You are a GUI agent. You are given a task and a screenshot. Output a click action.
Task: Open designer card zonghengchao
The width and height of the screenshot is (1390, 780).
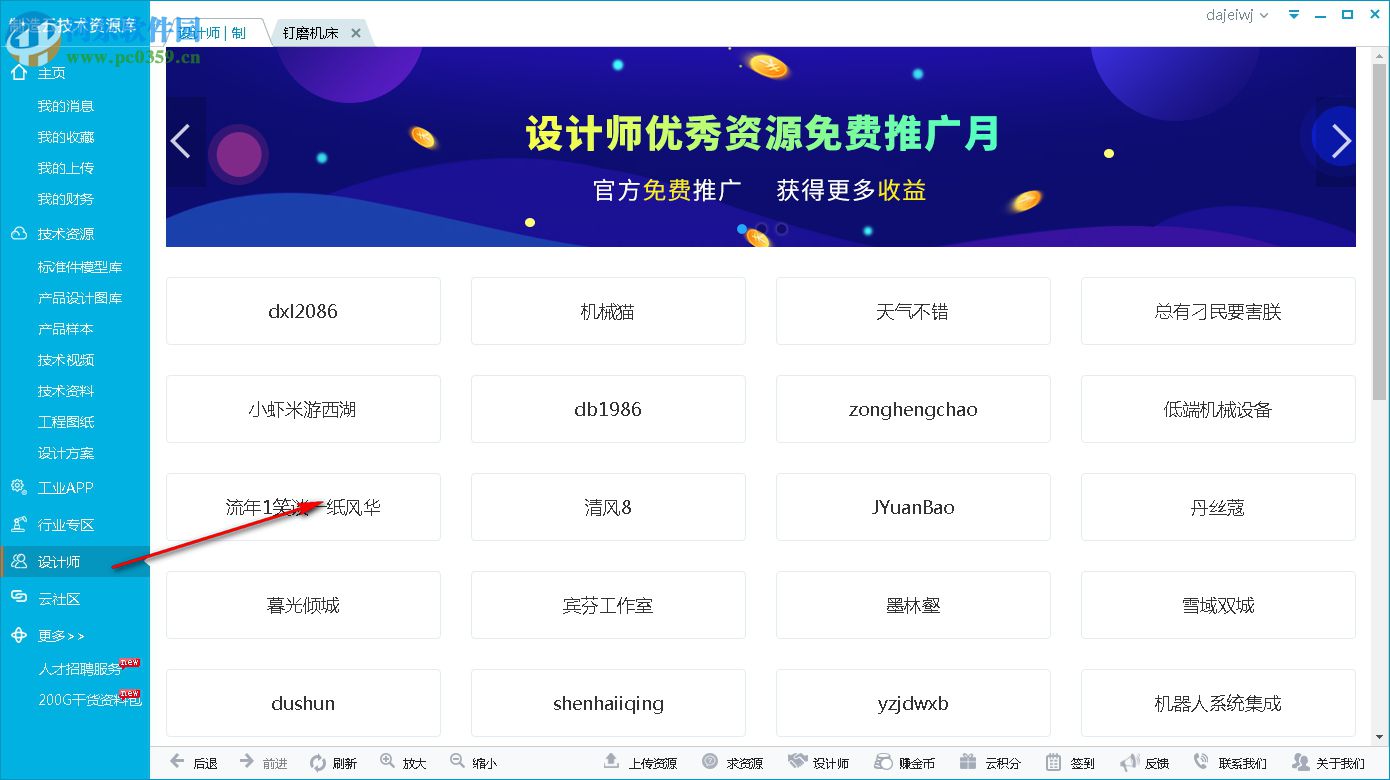(913, 409)
